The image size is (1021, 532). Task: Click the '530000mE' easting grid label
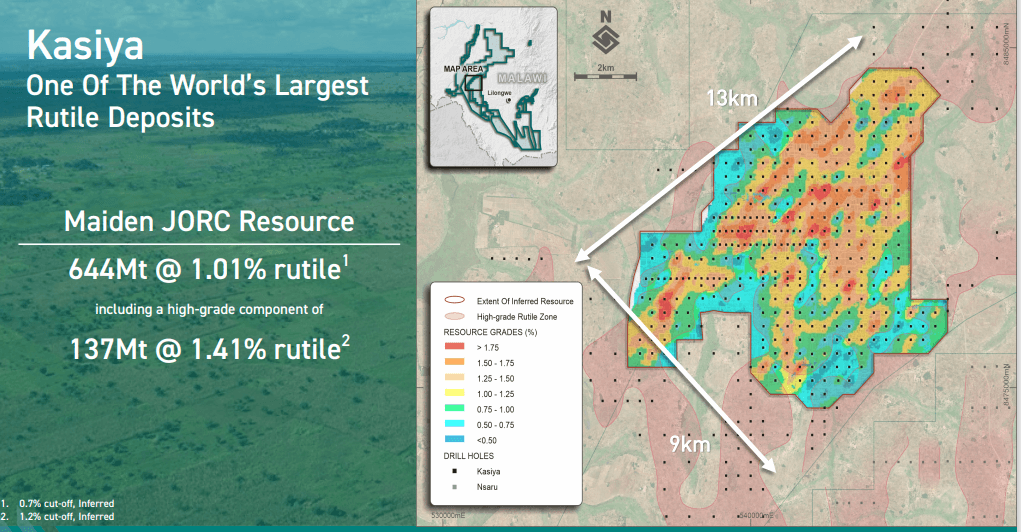(449, 516)
